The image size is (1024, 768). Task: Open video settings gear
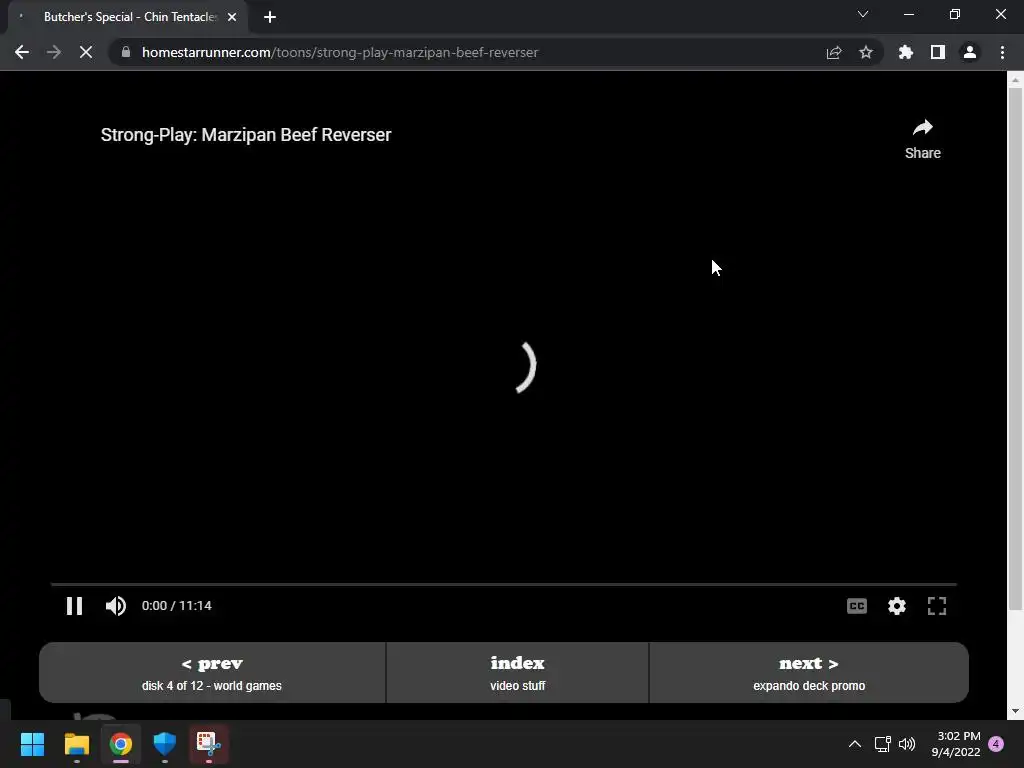(x=897, y=606)
